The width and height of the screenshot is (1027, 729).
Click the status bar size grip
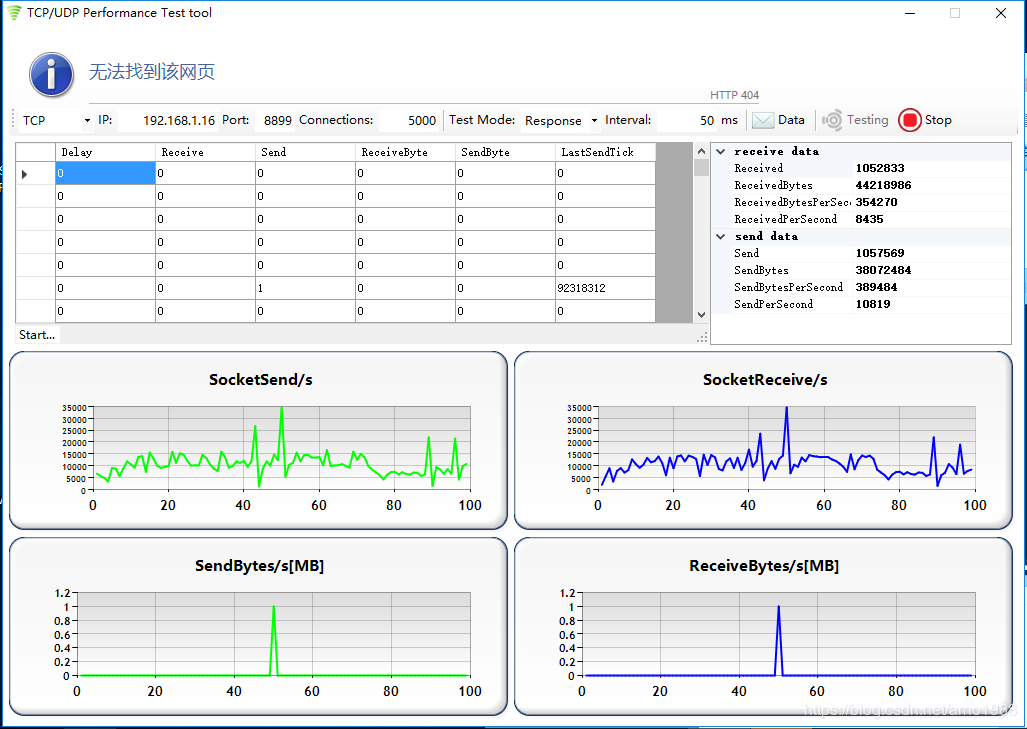tap(702, 337)
